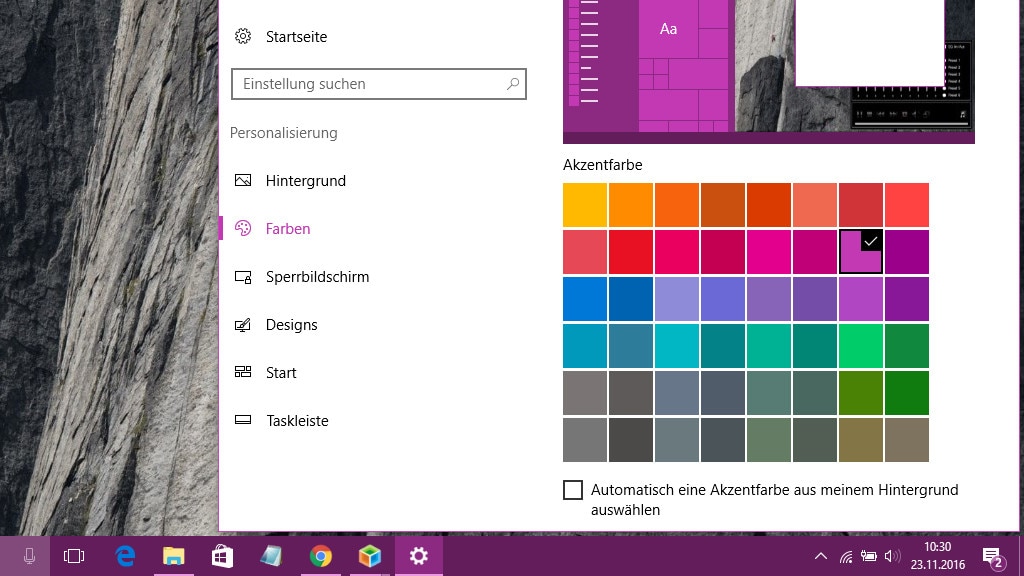Image resolution: width=1024 pixels, height=576 pixels.
Task: Return to the Startseite menu entry
Action: point(296,36)
